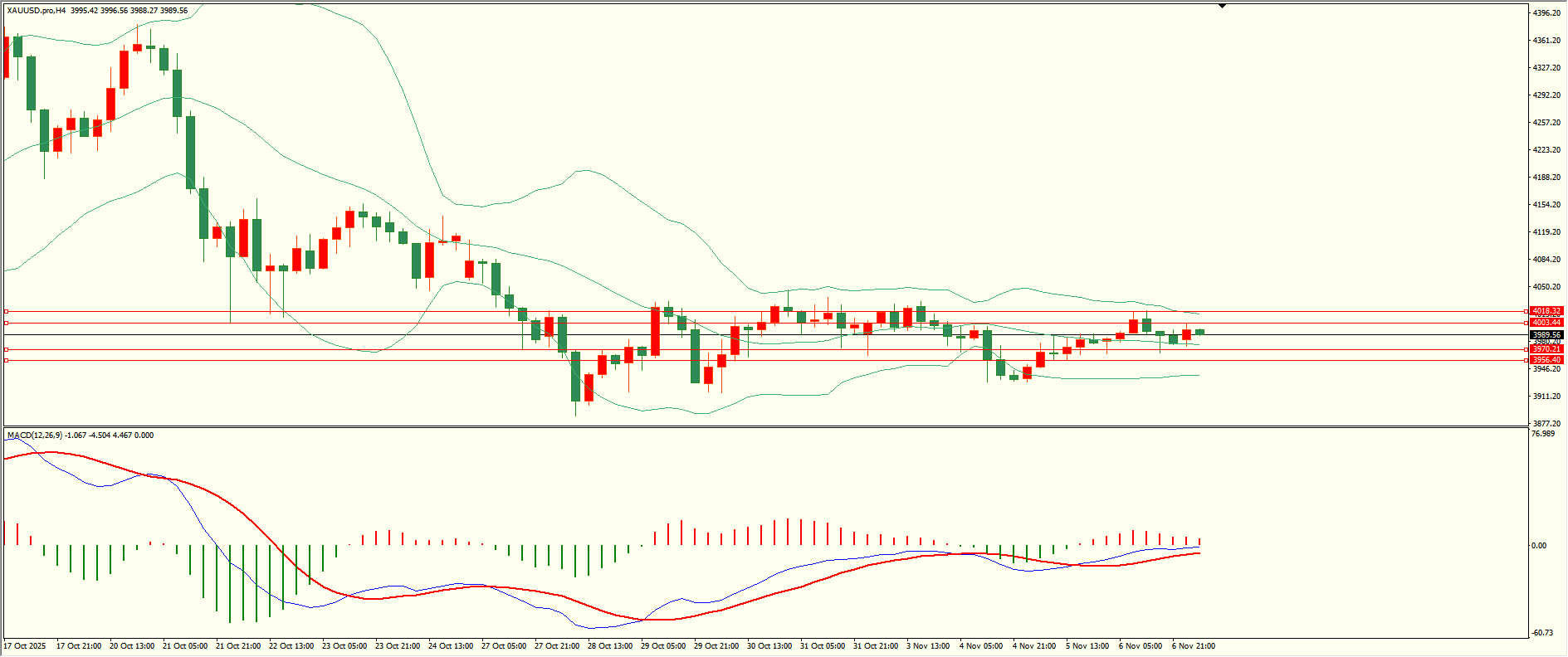Click the 17 Oct 2025 date label
The image size is (1568, 657).
(x=25, y=646)
